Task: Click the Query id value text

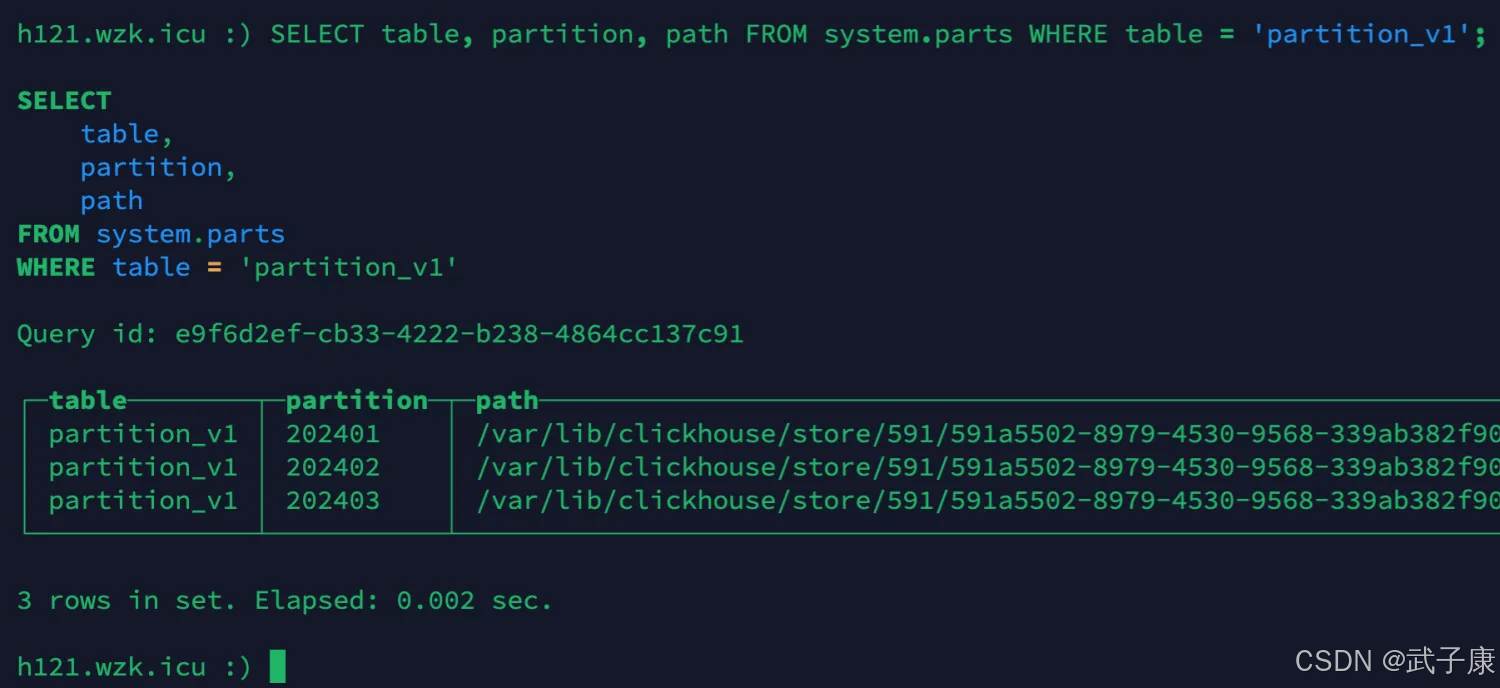Action: tap(459, 334)
